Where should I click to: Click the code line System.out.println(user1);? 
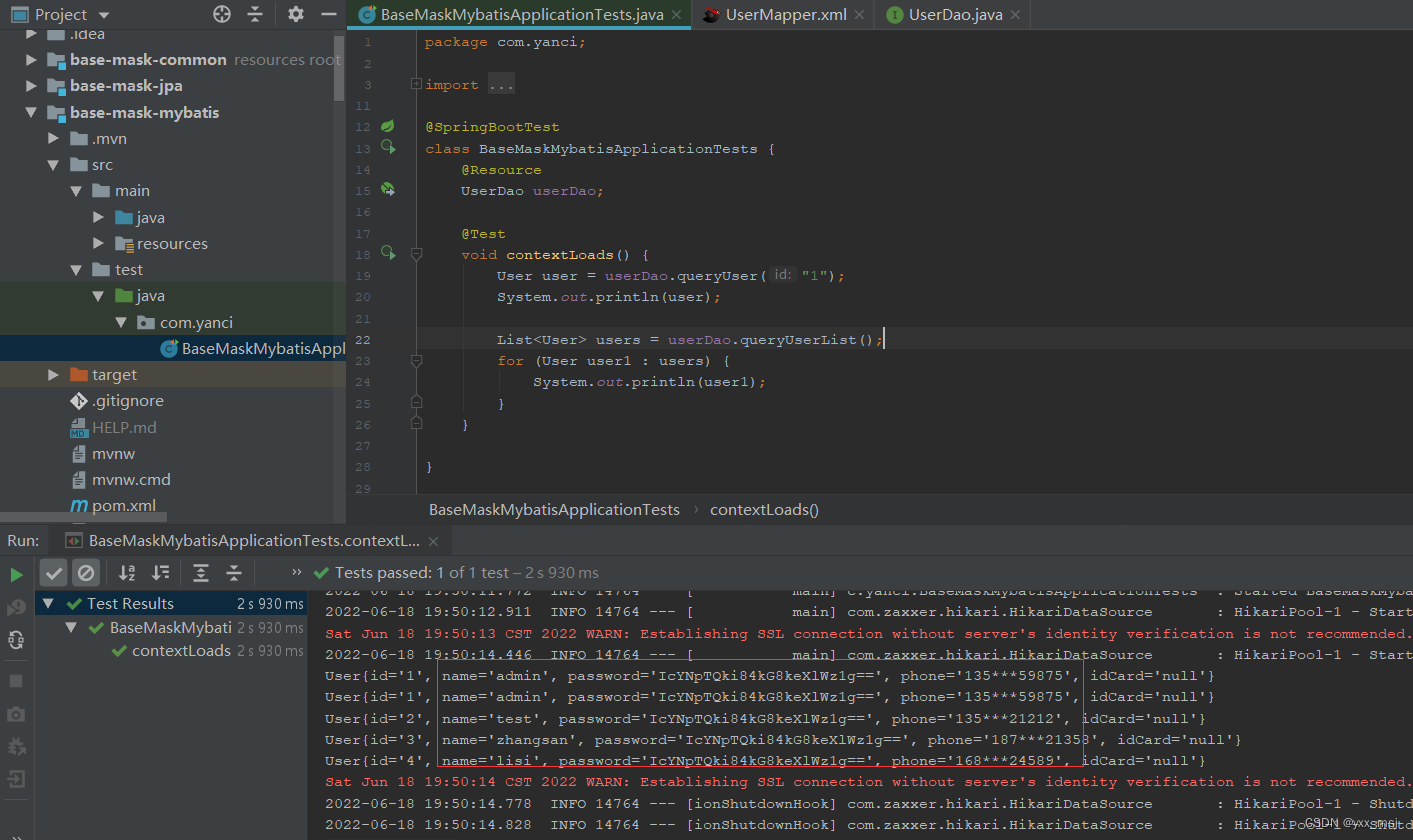(649, 382)
